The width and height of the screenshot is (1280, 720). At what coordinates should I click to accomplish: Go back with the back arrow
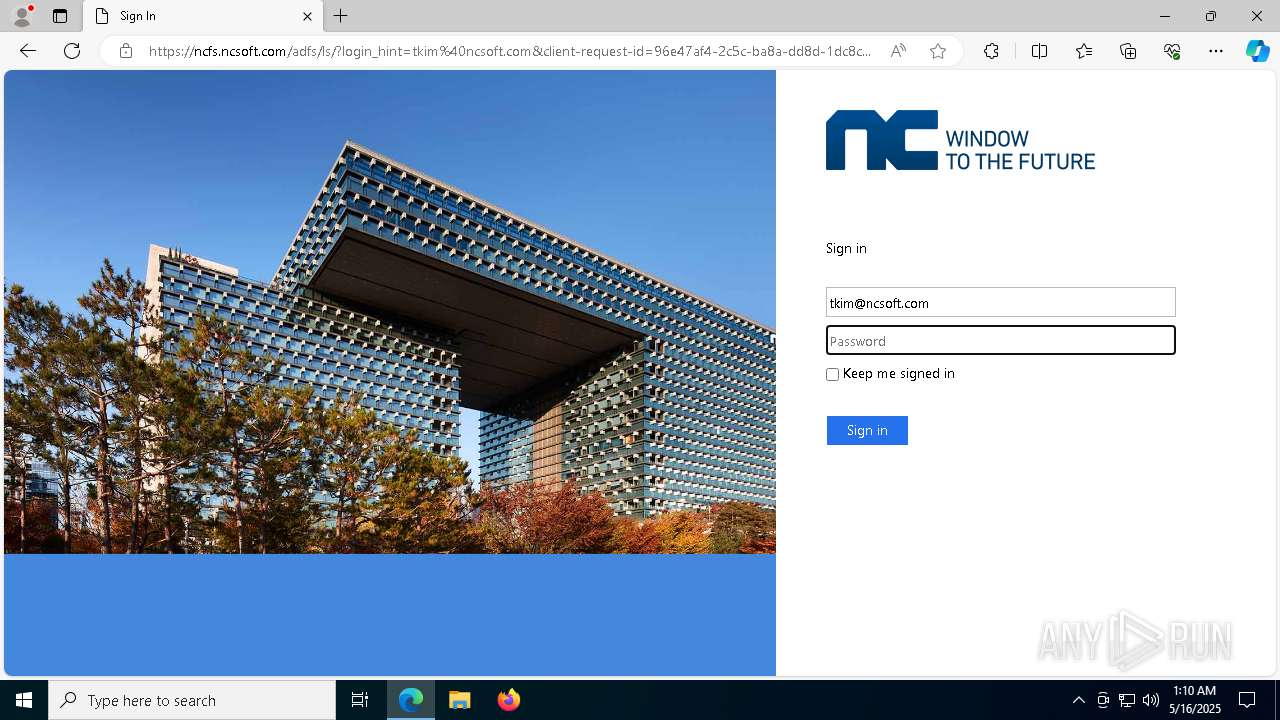(x=28, y=51)
